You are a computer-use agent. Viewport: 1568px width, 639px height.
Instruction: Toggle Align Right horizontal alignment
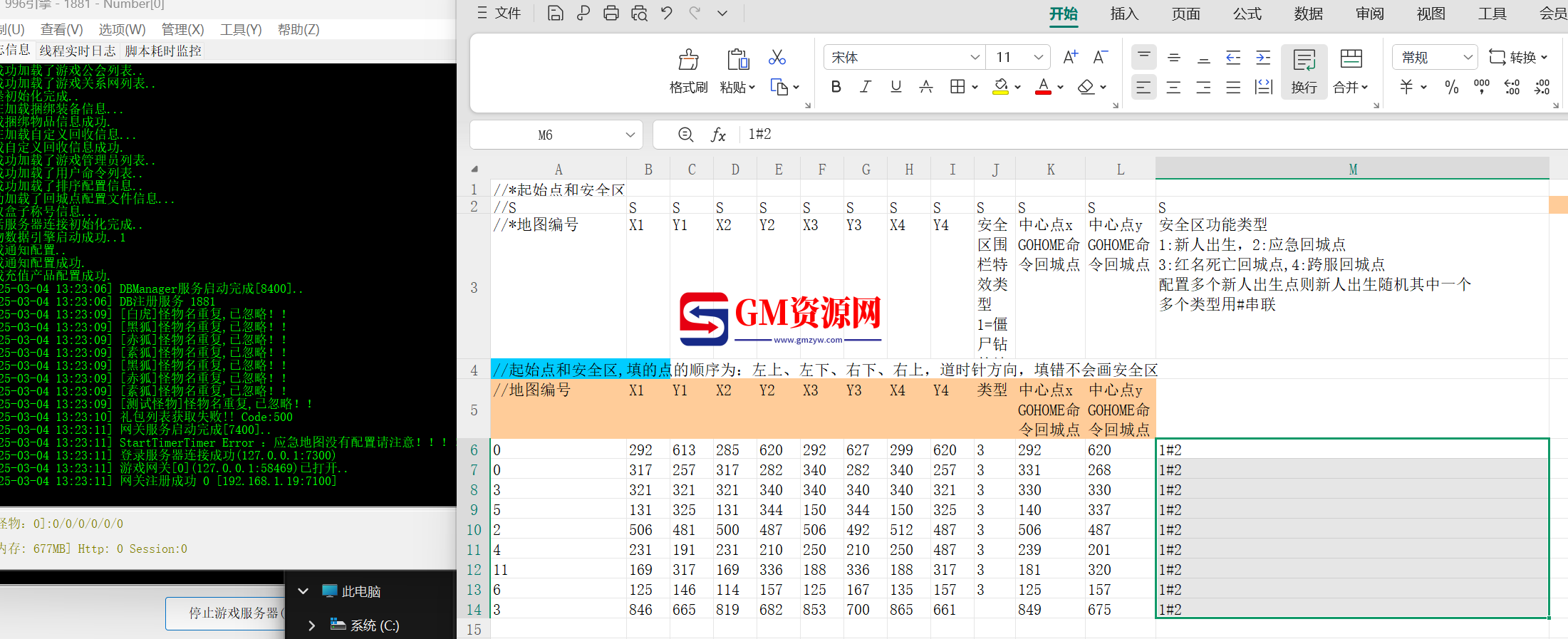[x=1204, y=87]
